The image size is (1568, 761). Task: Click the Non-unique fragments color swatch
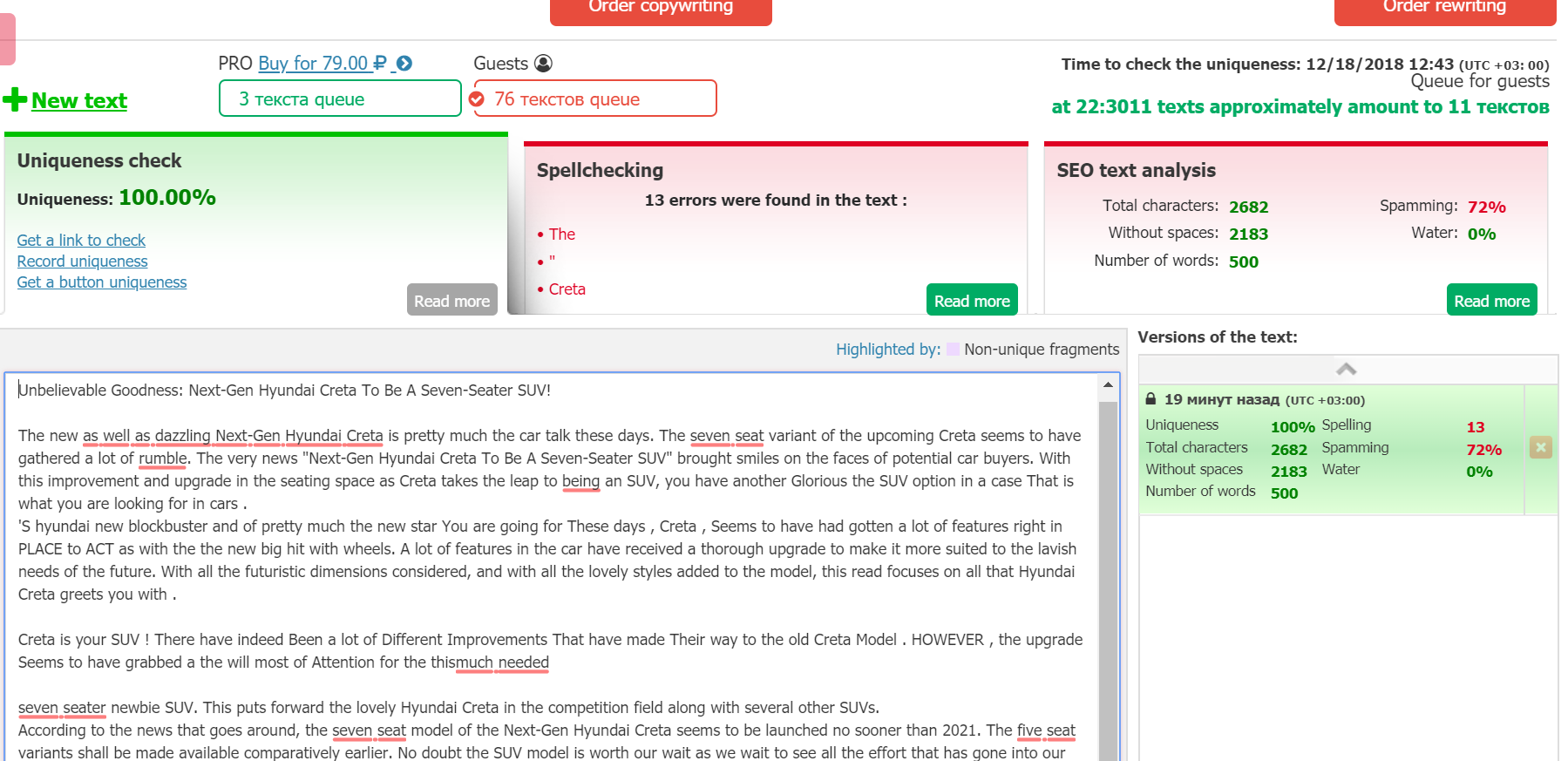coord(953,350)
